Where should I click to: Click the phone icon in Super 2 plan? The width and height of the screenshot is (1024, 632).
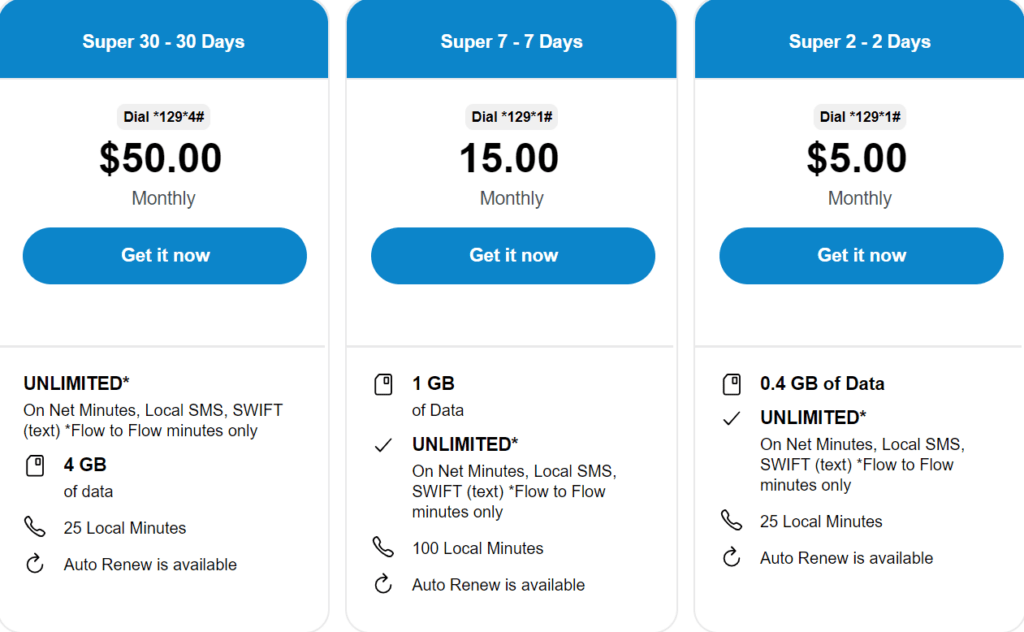pyautogui.click(x=731, y=521)
